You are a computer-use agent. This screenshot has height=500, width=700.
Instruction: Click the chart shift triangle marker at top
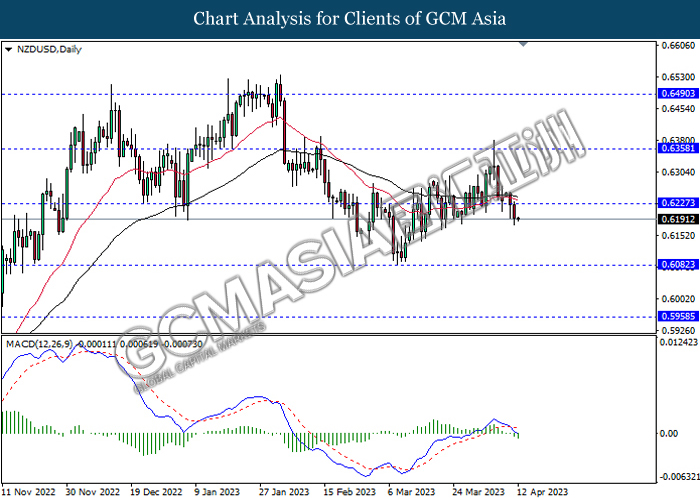point(523,44)
